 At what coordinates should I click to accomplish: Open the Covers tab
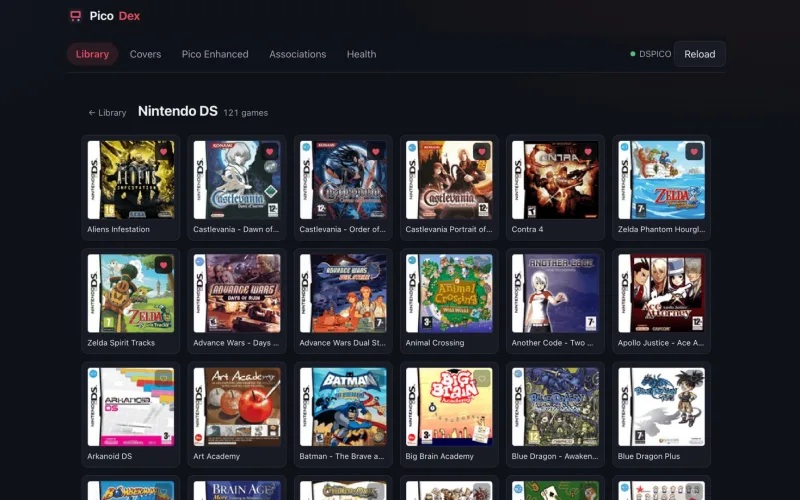tap(145, 54)
